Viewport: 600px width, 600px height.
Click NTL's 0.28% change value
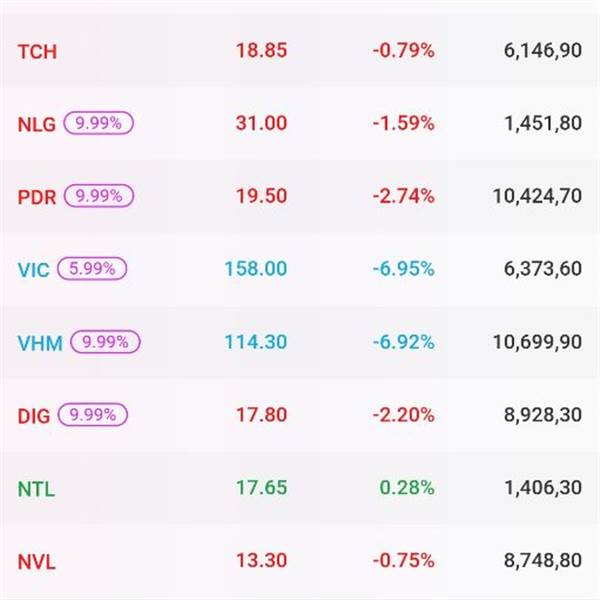407,488
